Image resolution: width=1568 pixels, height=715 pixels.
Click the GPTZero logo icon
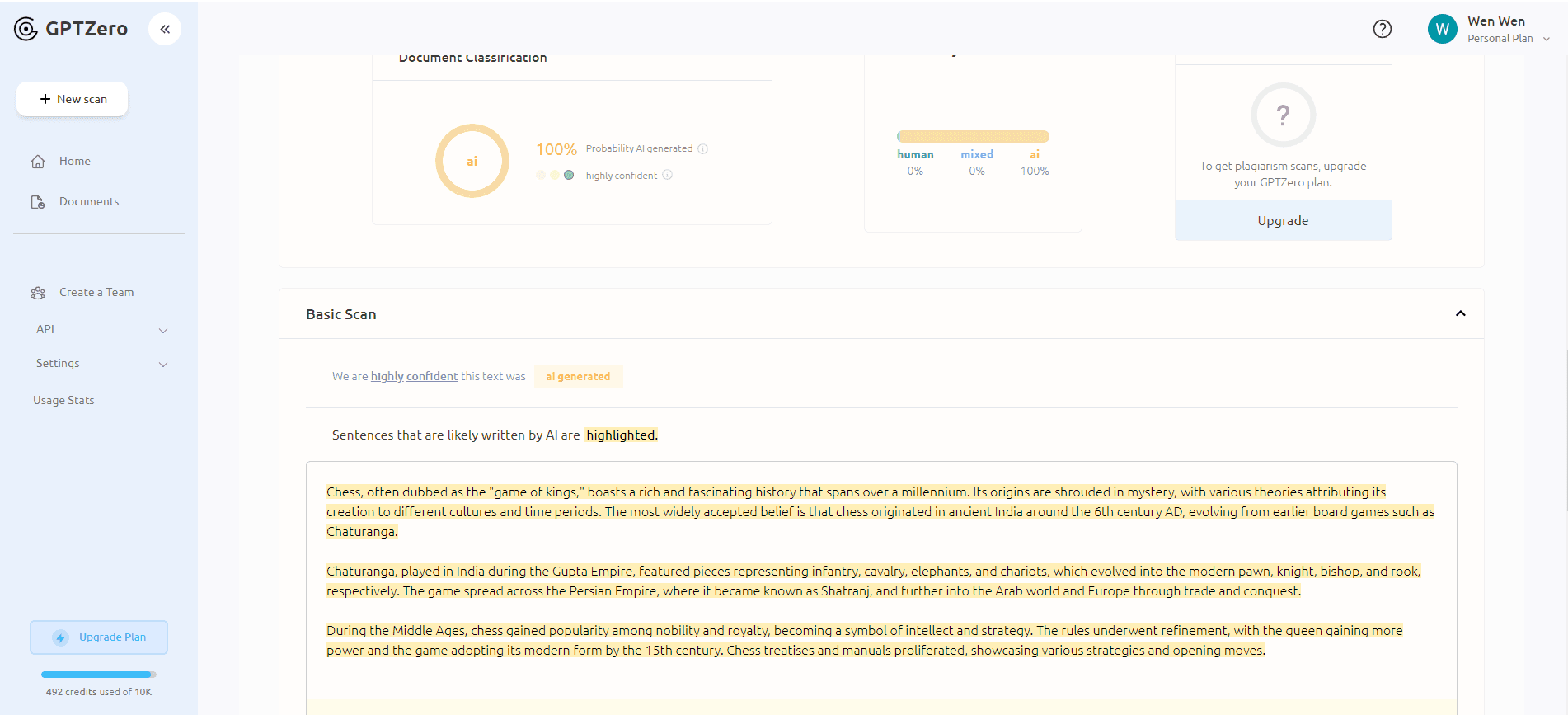[26, 29]
